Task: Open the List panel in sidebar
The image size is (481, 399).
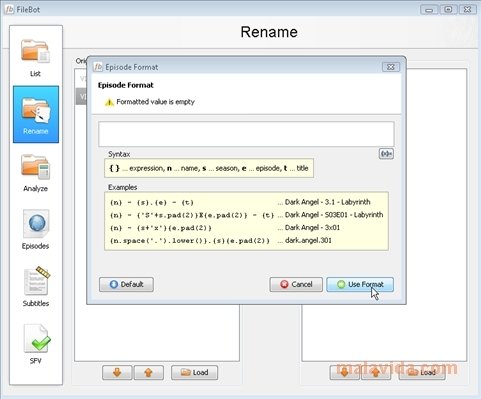Action: tap(36, 58)
